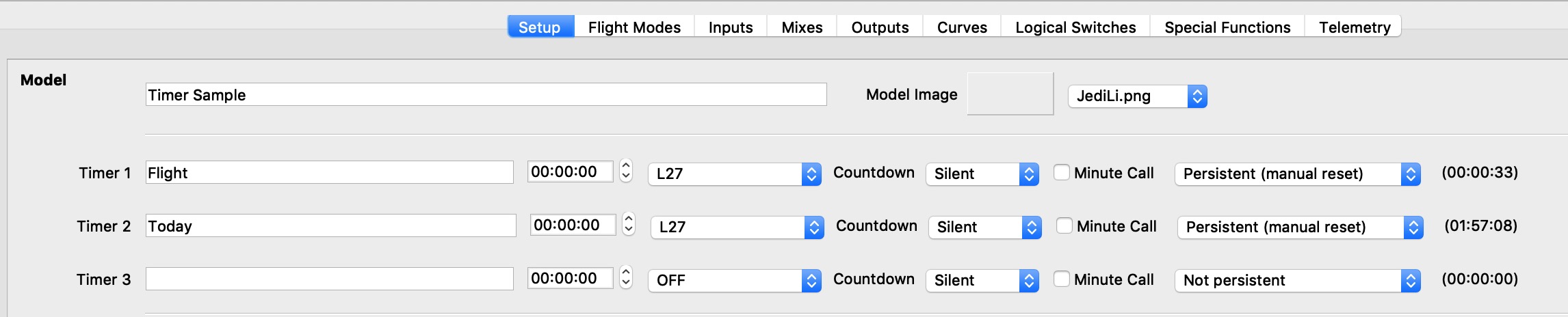Viewport: 1568px width, 317px height.
Task: Click the Model Image preview thumbnail
Action: click(1010, 94)
